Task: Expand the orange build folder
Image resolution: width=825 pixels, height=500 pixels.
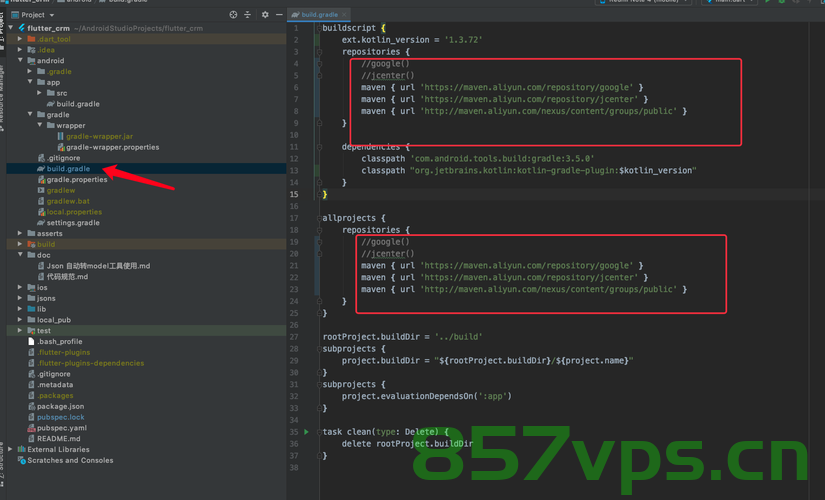Action: tap(20, 244)
